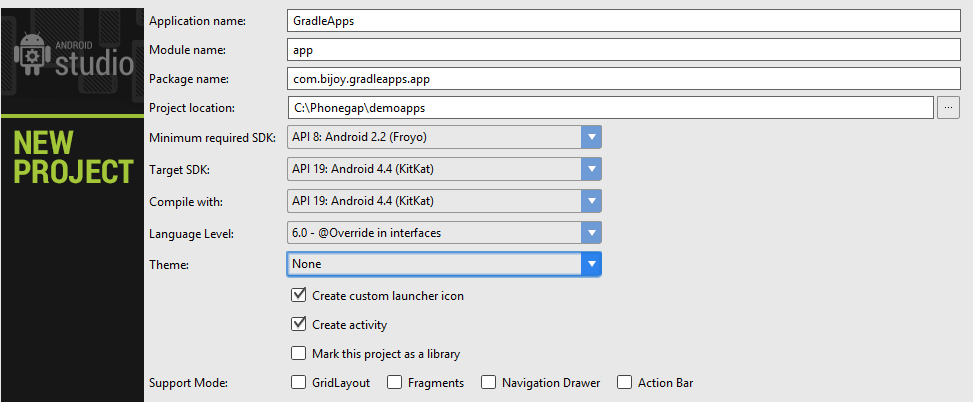Enable the Action Bar support option
Screen dimensions: 973x402
tap(625, 382)
